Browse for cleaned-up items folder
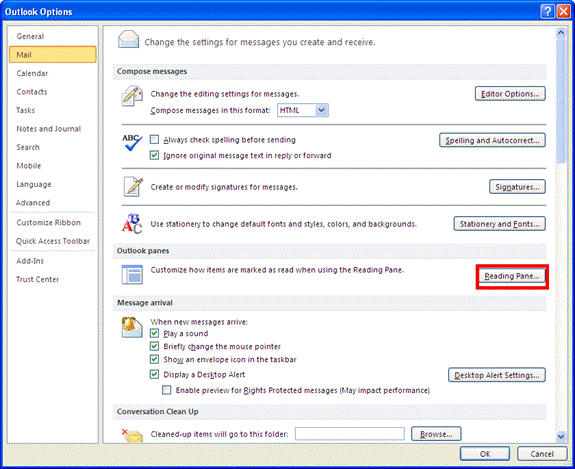This screenshot has height=469, width=575. (x=436, y=434)
